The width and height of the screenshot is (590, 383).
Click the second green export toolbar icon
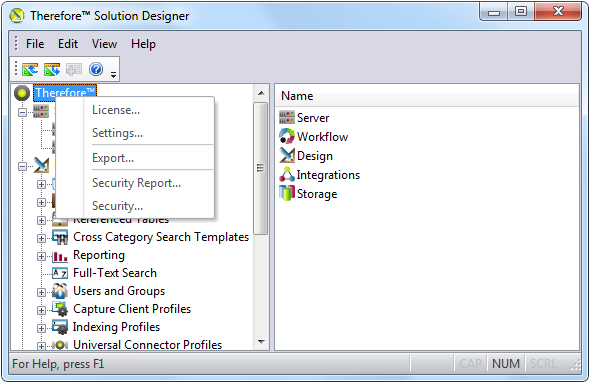tap(52, 69)
